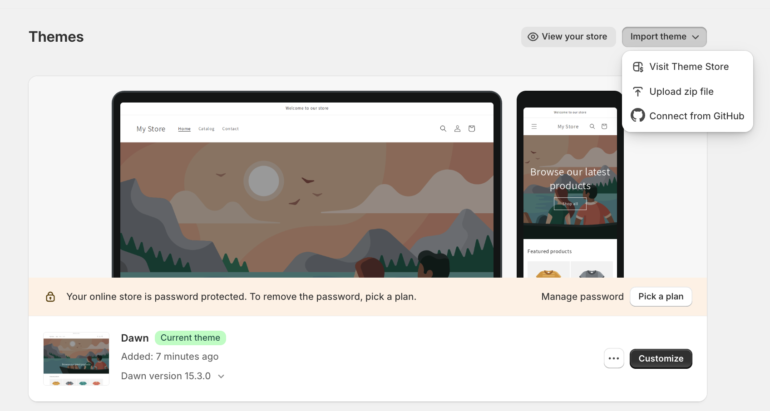Click the eye icon in View your store
Viewport: 770px width, 411px height.
[532, 37]
